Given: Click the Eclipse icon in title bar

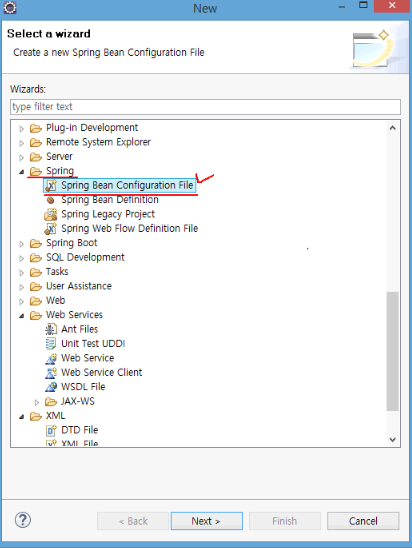Looking at the screenshot, I should pyautogui.click(x=10, y=8).
